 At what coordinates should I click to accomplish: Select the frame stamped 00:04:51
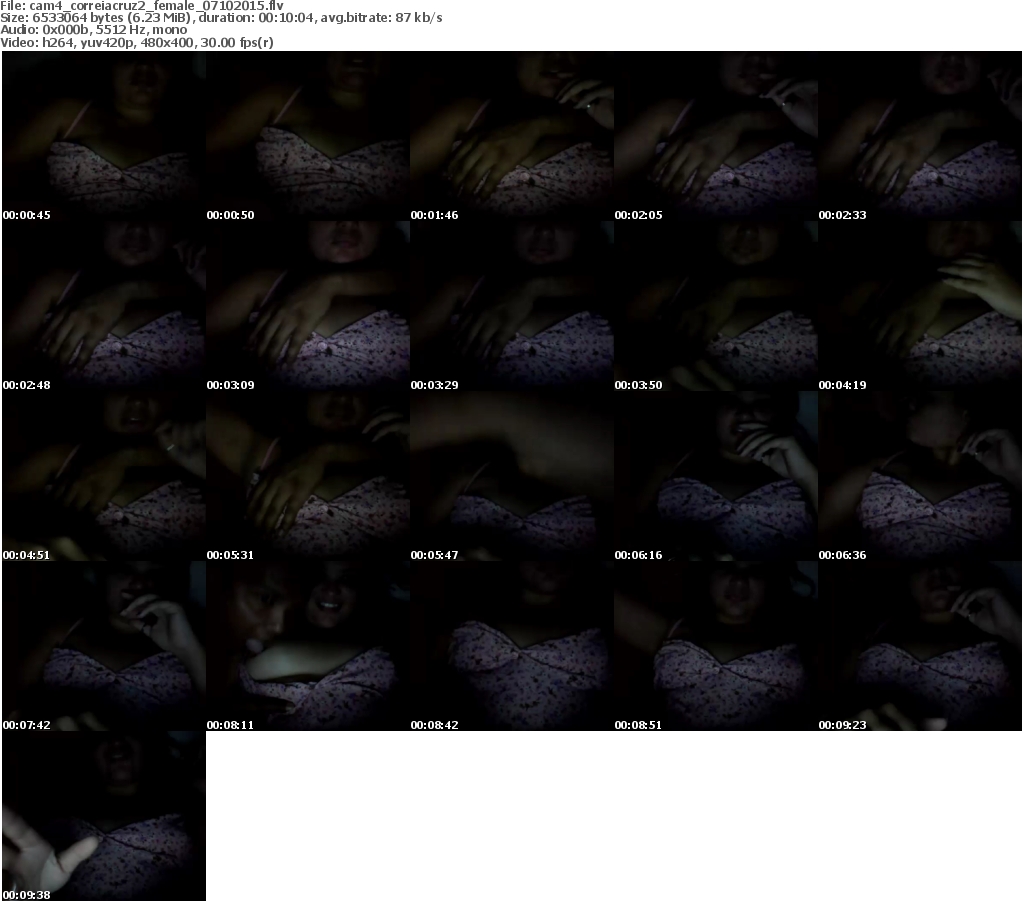coord(104,476)
